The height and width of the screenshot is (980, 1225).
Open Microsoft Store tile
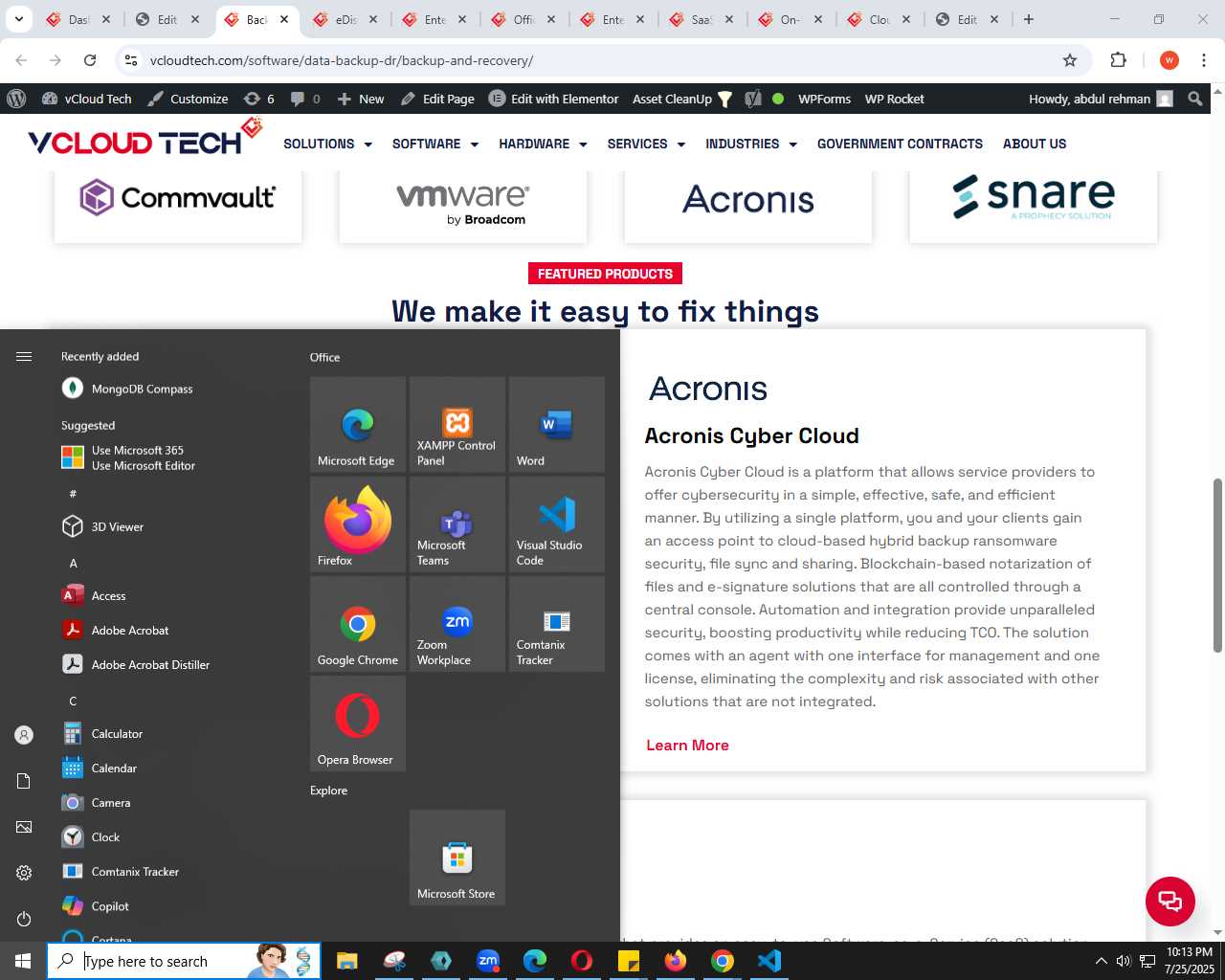(457, 857)
